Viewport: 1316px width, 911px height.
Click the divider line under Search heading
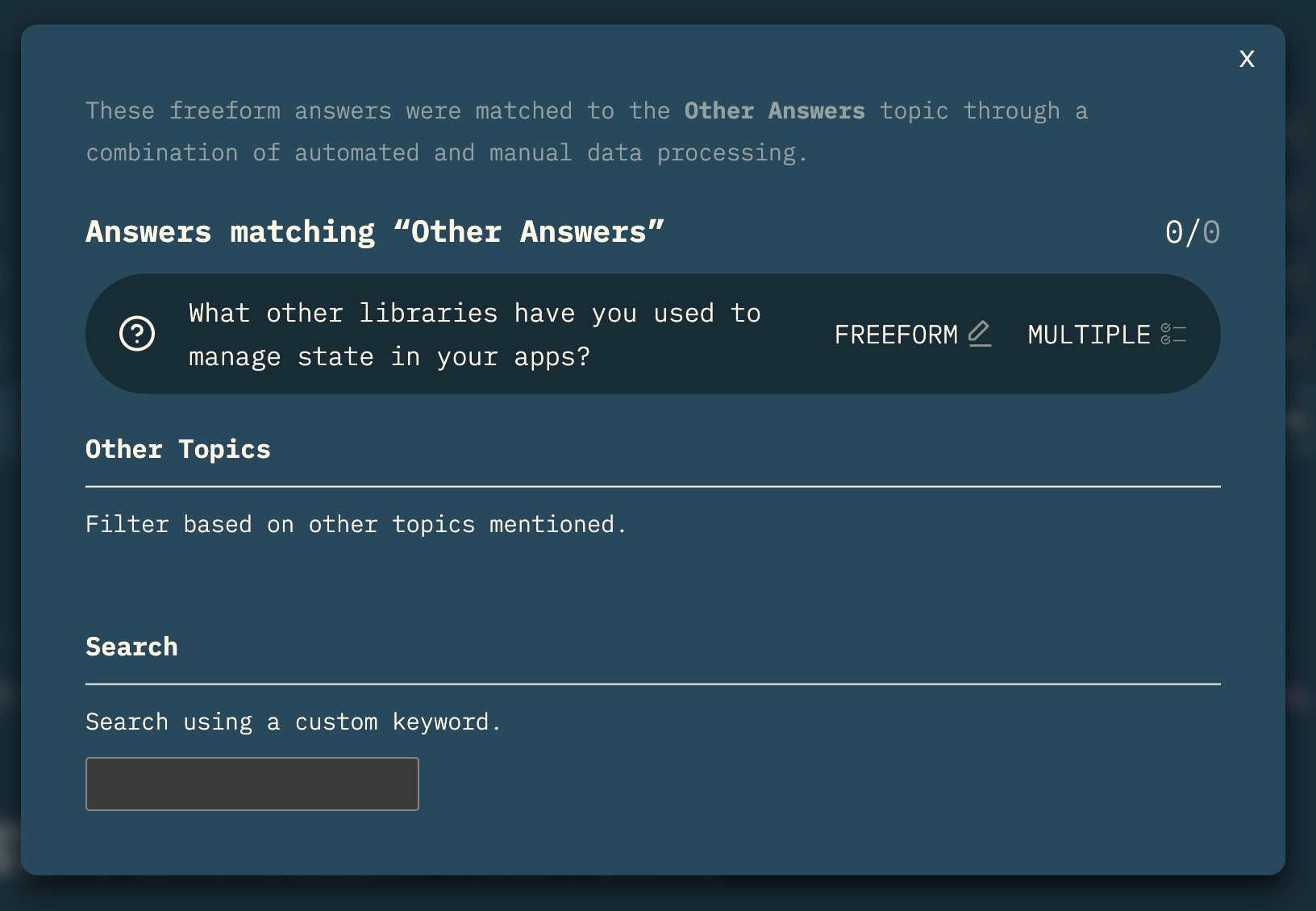tap(653, 684)
